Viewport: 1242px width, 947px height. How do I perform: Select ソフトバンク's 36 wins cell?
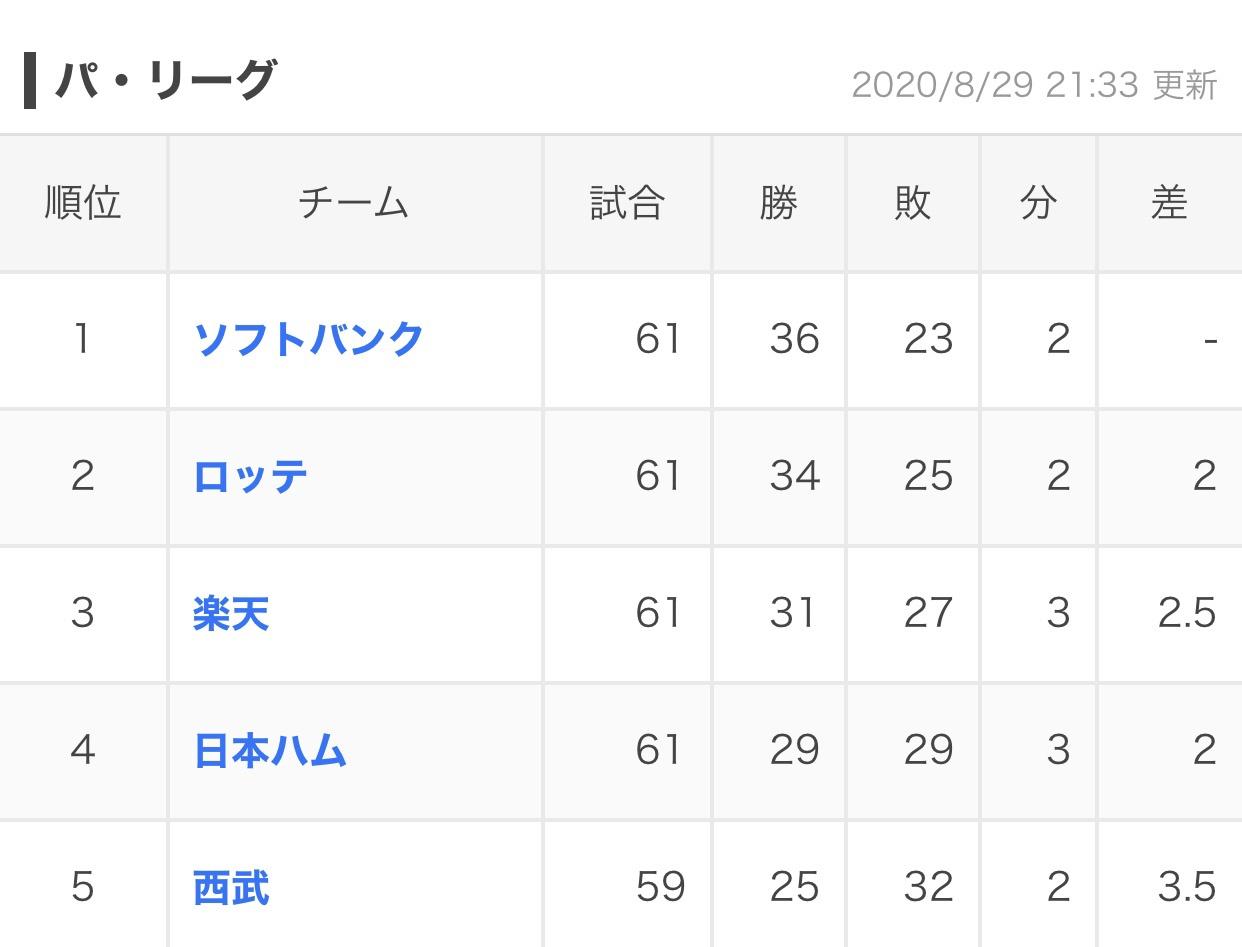click(794, 340)
